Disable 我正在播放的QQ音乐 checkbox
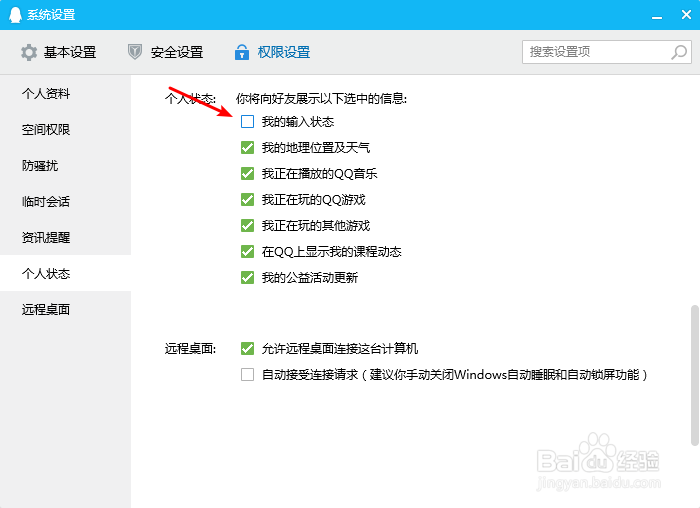 tap(247, 173)
